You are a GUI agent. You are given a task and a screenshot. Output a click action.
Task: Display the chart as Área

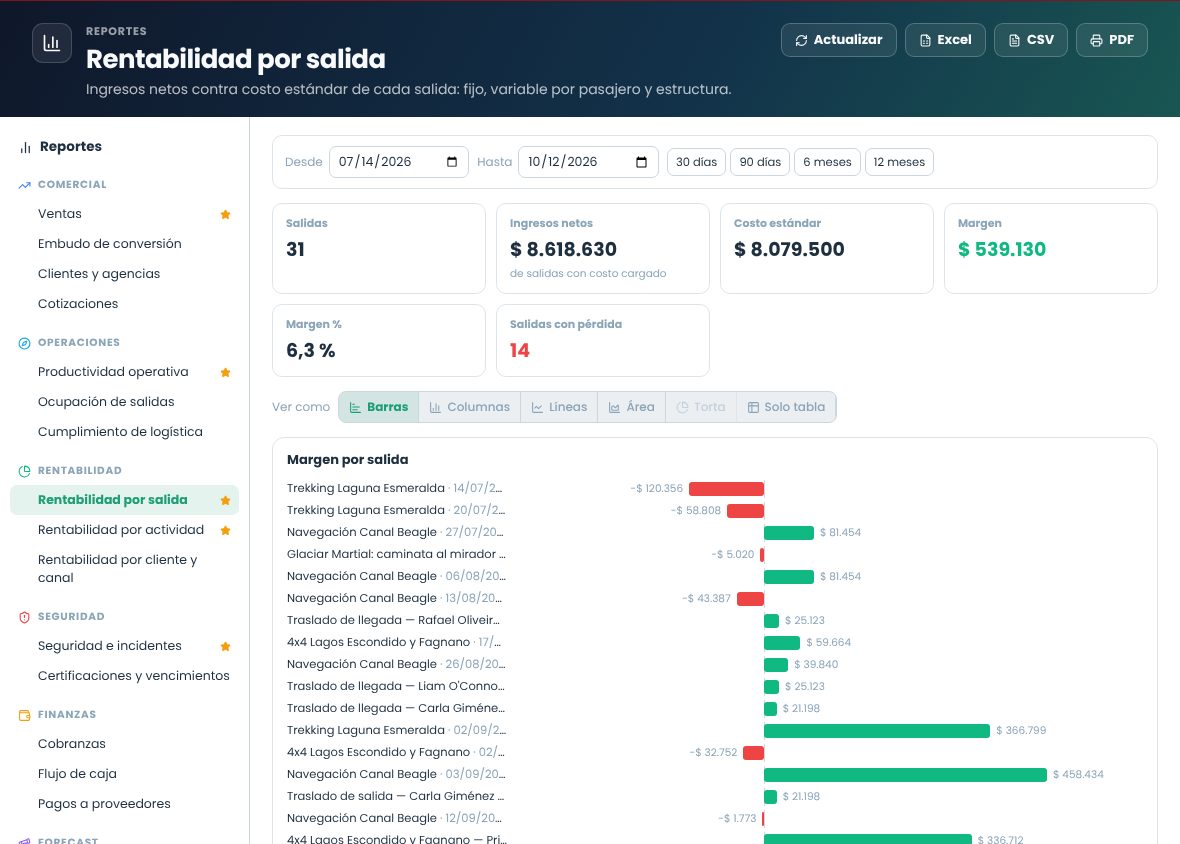tap(631, 407)
